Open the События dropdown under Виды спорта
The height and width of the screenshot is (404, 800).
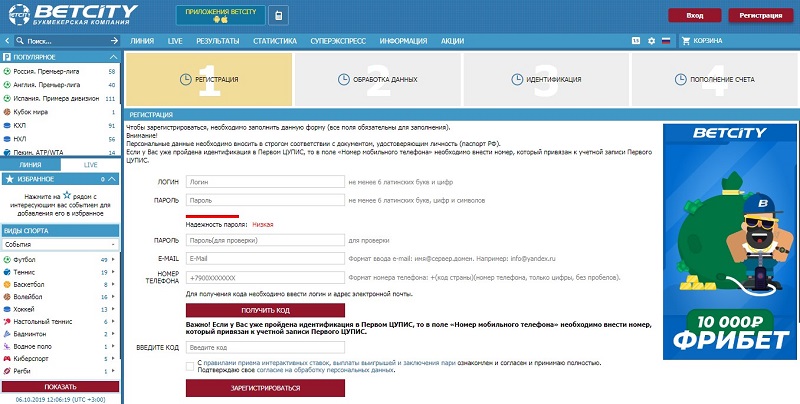(61, 244)
